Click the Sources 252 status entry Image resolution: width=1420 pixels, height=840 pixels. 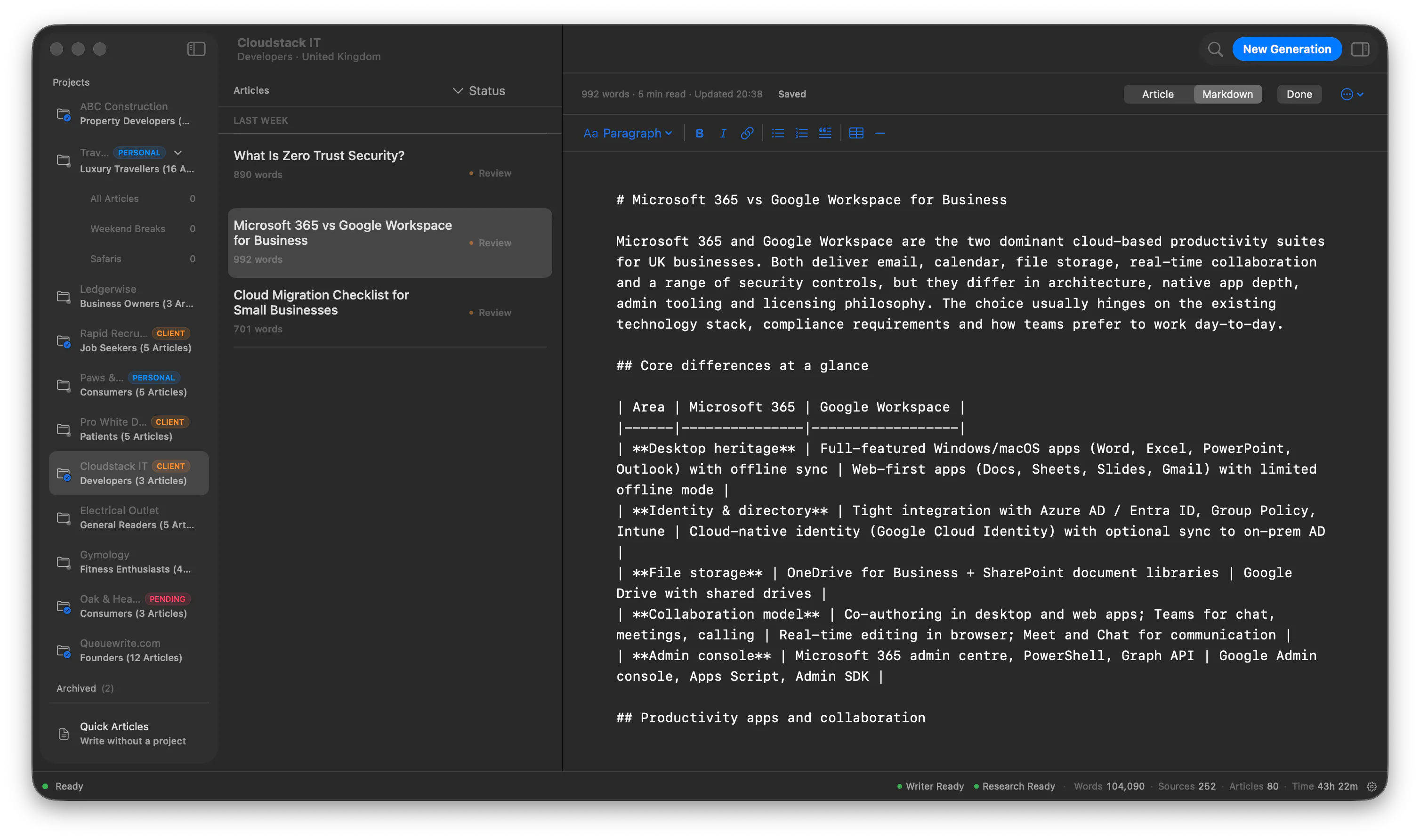[1186, 786]
